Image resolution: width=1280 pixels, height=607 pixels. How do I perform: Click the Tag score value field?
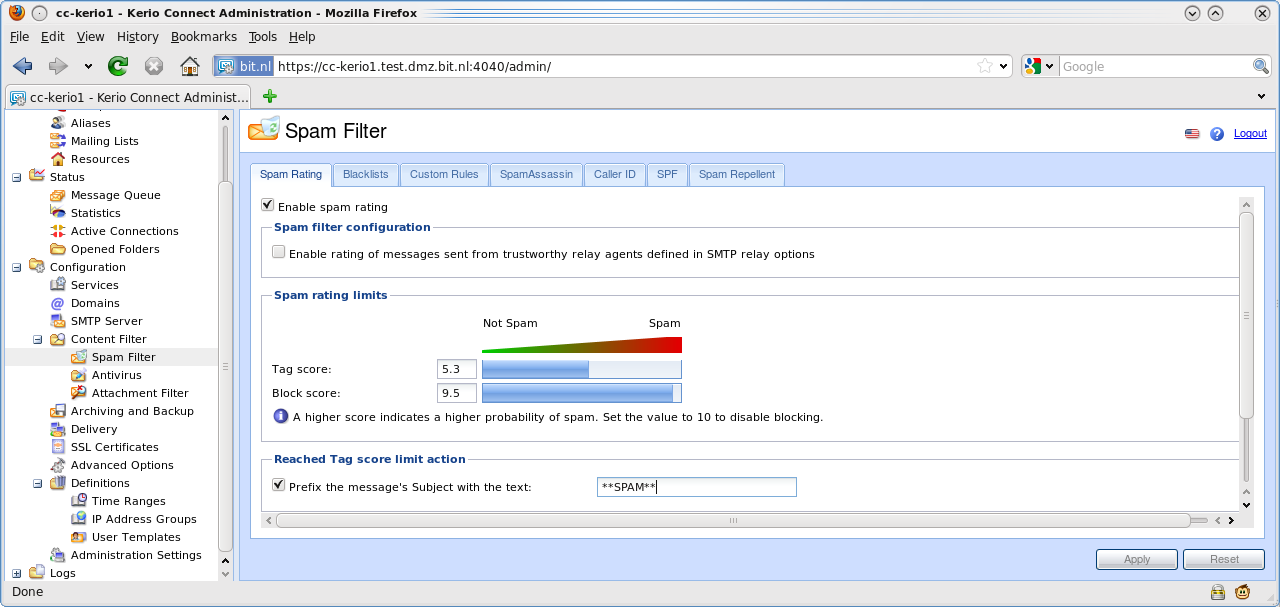[x=457, y=369]
